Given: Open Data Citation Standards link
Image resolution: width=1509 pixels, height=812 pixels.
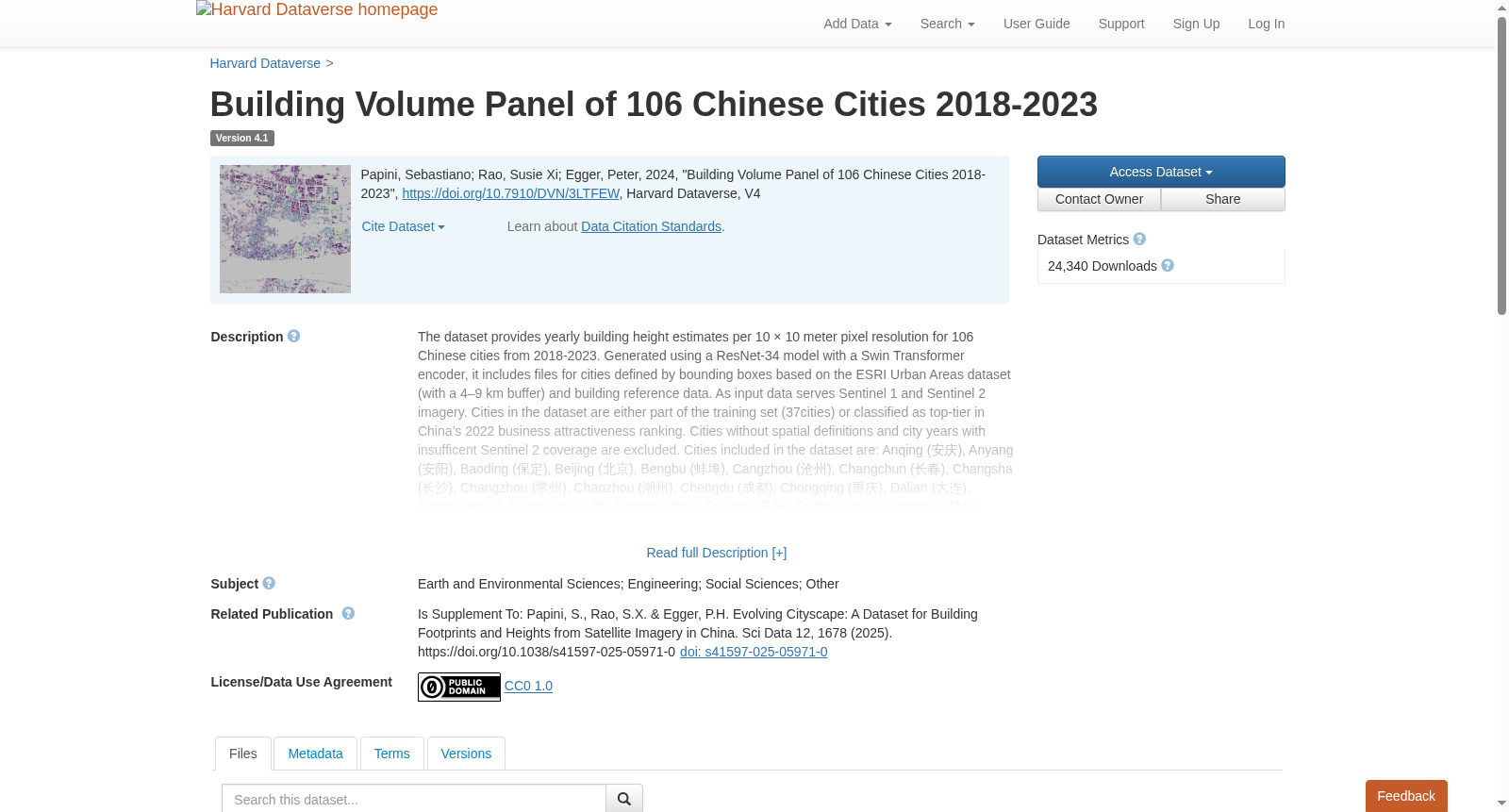Looking at the screenshot, I should (x=651, y=226).
